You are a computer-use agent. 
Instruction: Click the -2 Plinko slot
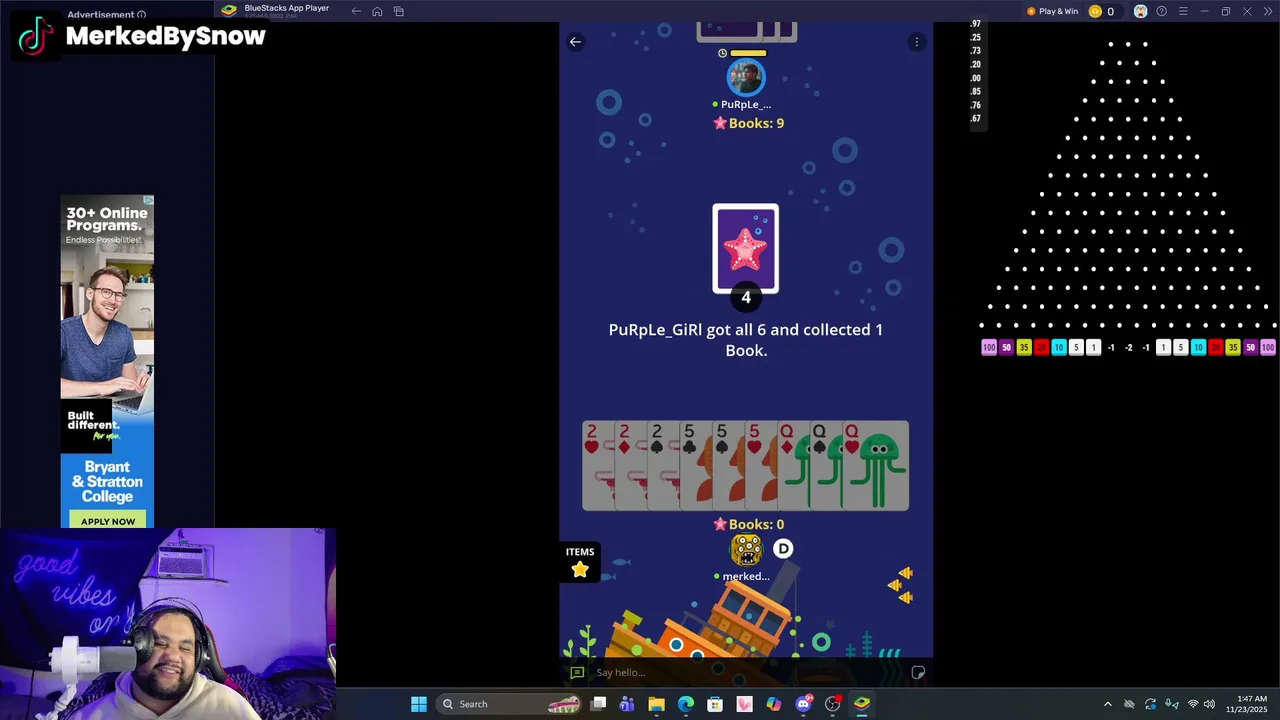[x=1129, y=348]
